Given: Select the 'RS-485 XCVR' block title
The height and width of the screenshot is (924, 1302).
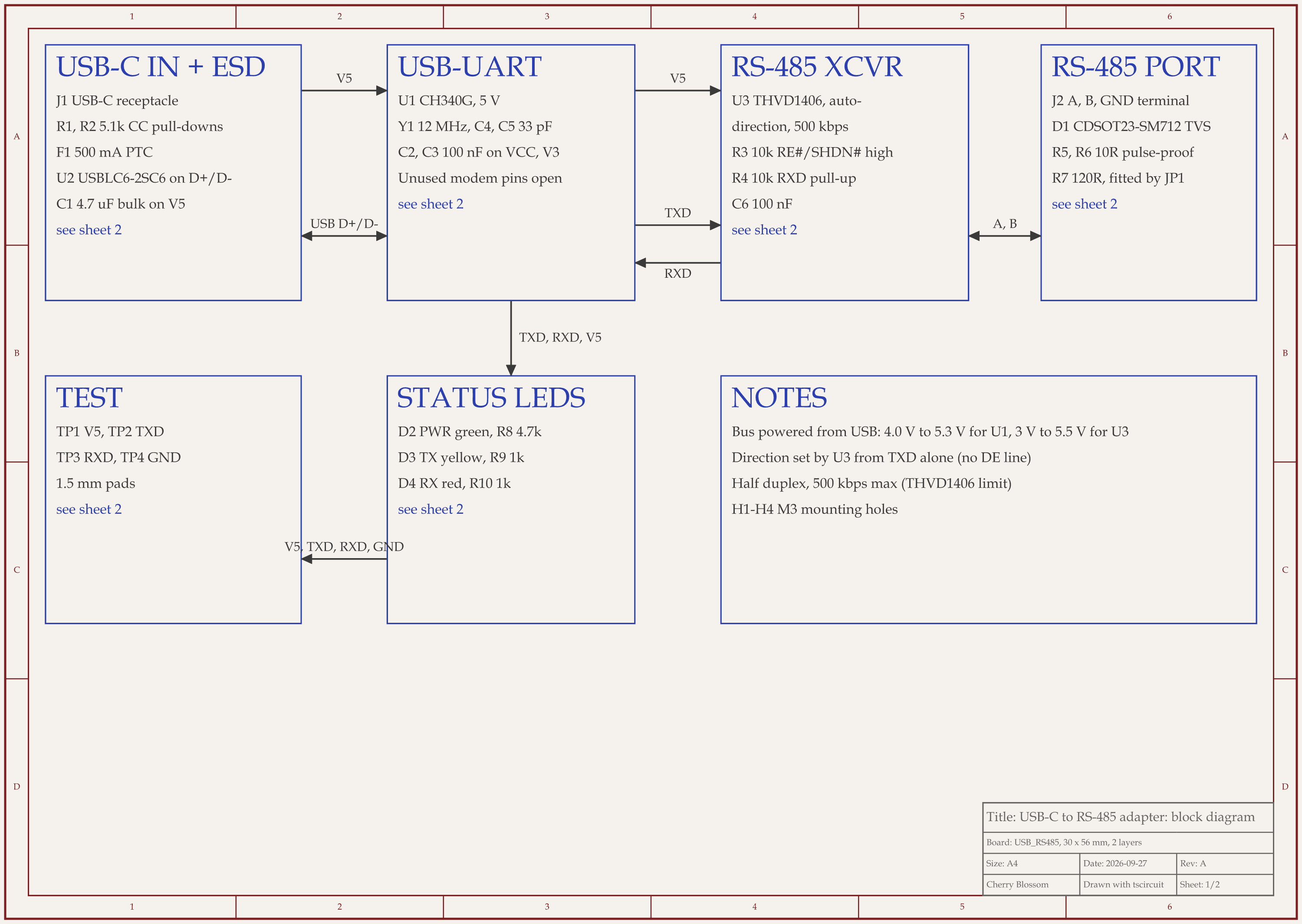Looking at the screenshot, I should click(816, 66).
